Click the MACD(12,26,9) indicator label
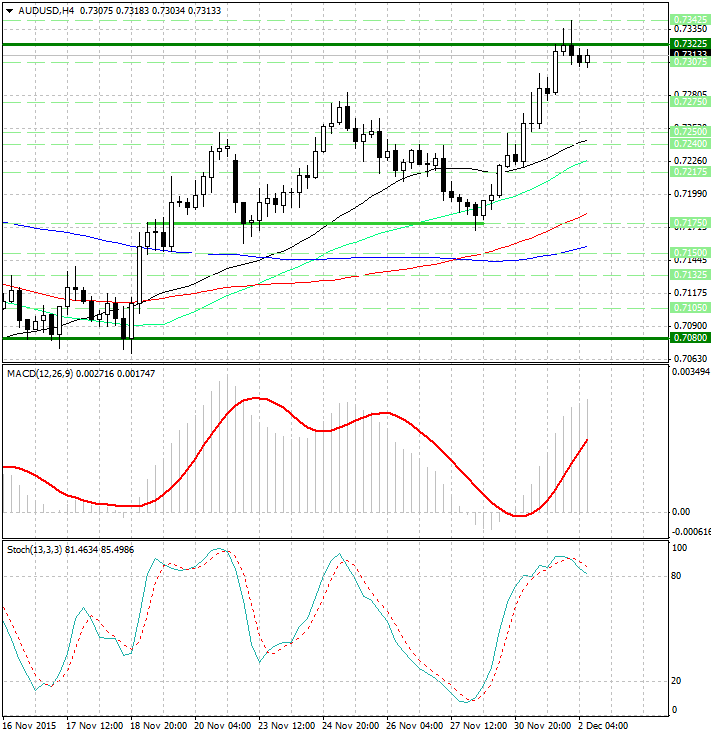 pos(40,374)
